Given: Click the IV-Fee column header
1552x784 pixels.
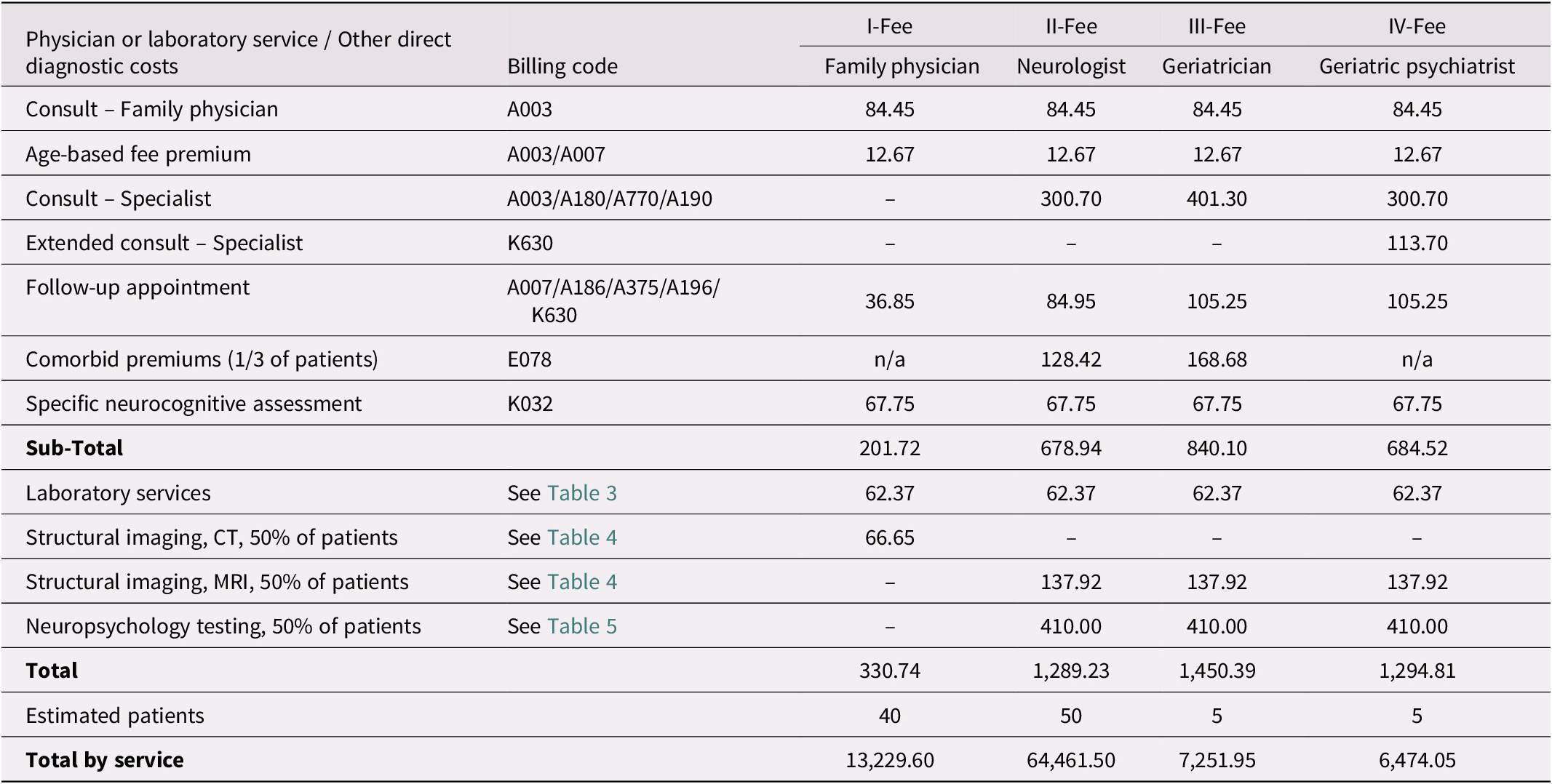Looking at the screenshot, I should (1416, 26).
